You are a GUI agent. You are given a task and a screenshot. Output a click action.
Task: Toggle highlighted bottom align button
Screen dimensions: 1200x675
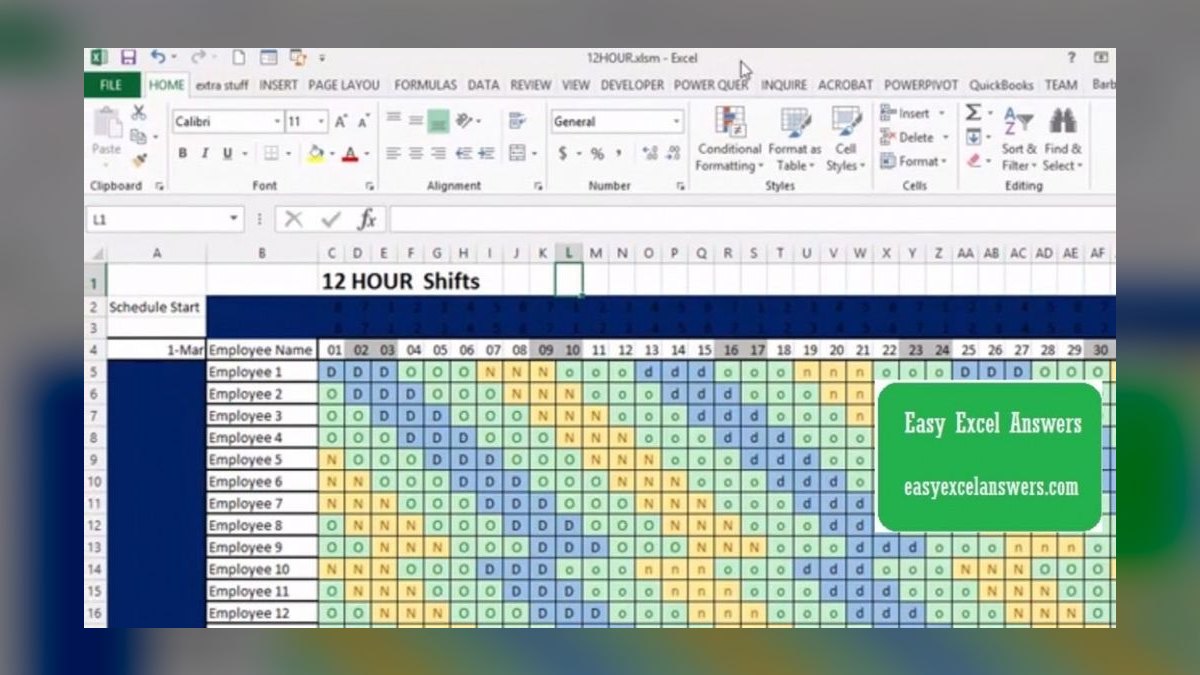(x=438, y=121)
